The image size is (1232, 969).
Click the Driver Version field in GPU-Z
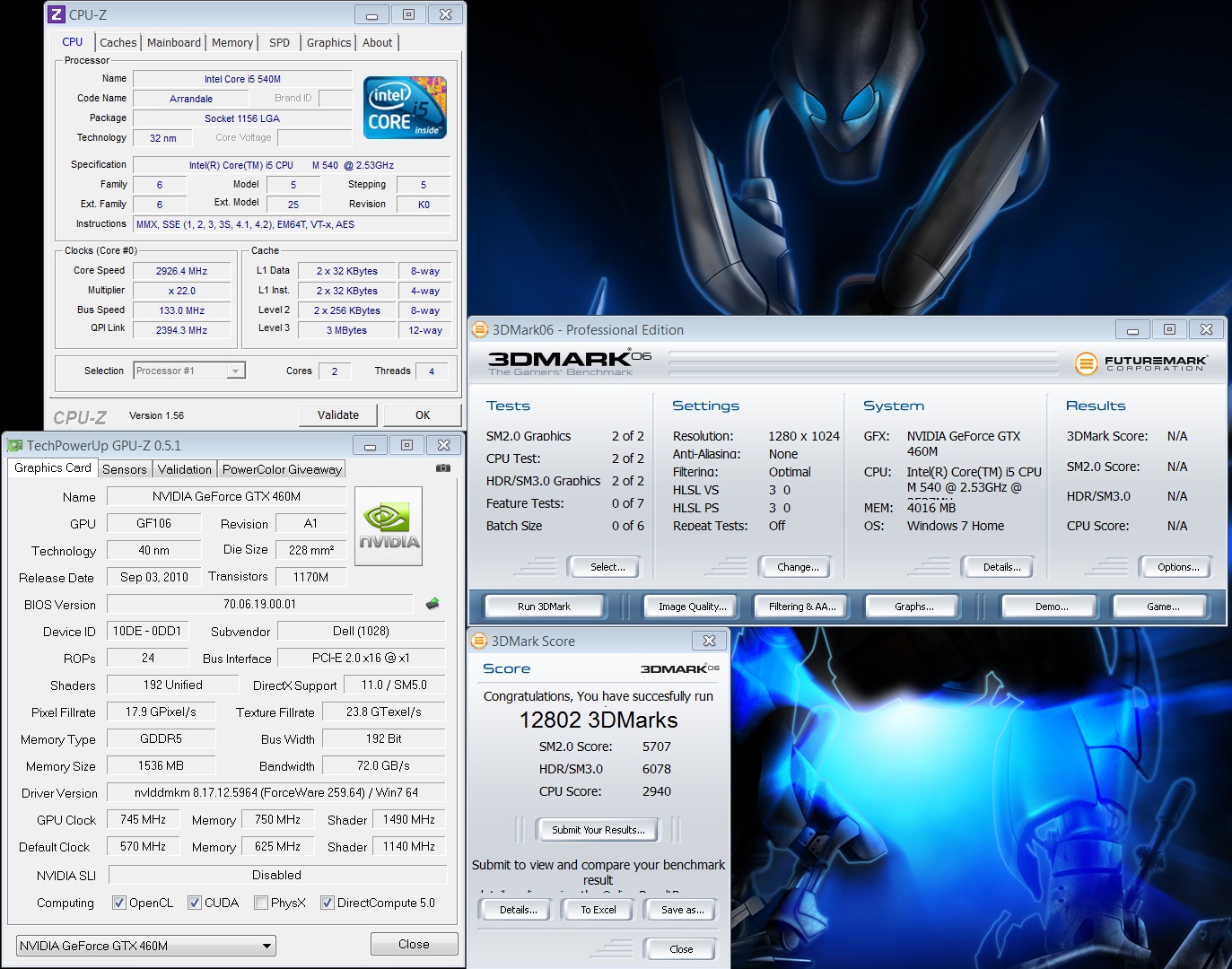[276, 792]
